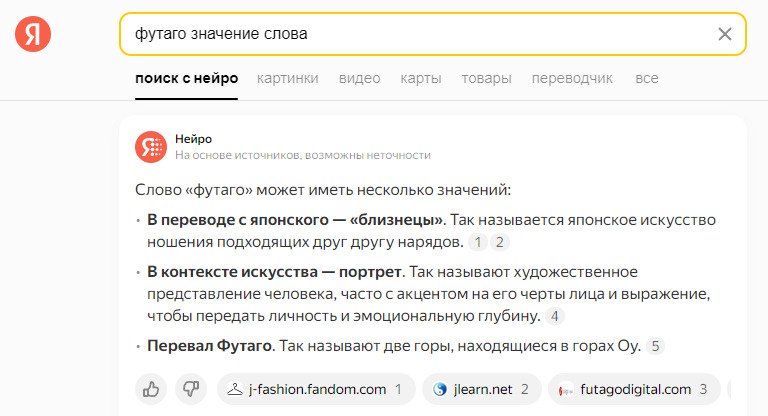The width and height of the screenshot is (768, 416).
Task: Open the видео tab
Action: (359, 78)
